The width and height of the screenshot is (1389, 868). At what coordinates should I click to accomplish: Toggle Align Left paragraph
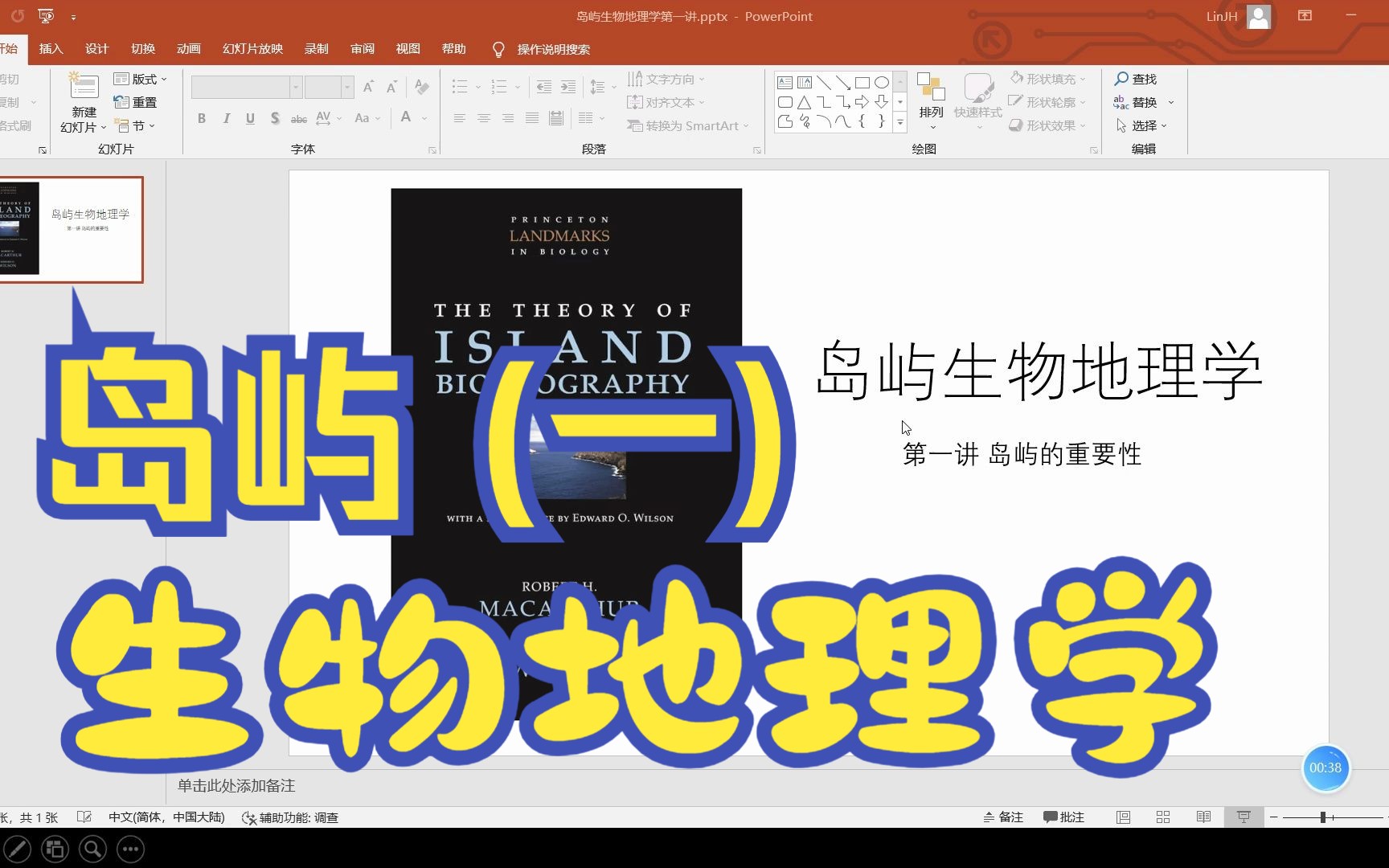(x=460, y=118)
